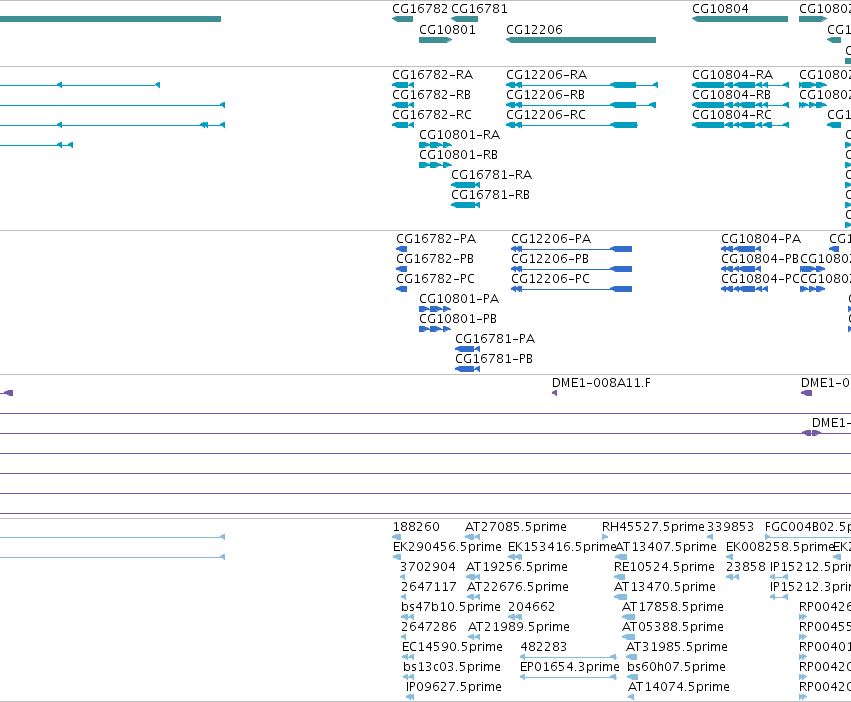This screenshot has width=851, height=702.
Task: Click the CG12206 gene bar glyph
Action: 581,40
